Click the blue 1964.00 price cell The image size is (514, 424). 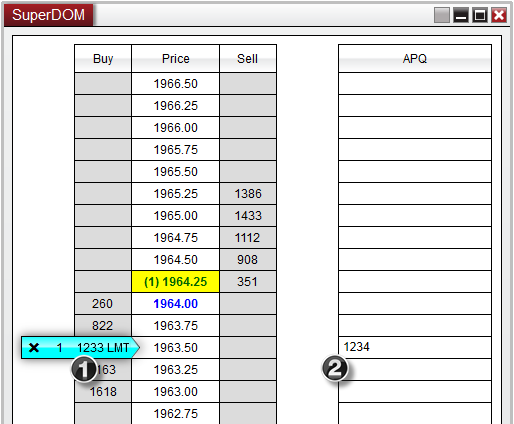click(x=176, y=304)
